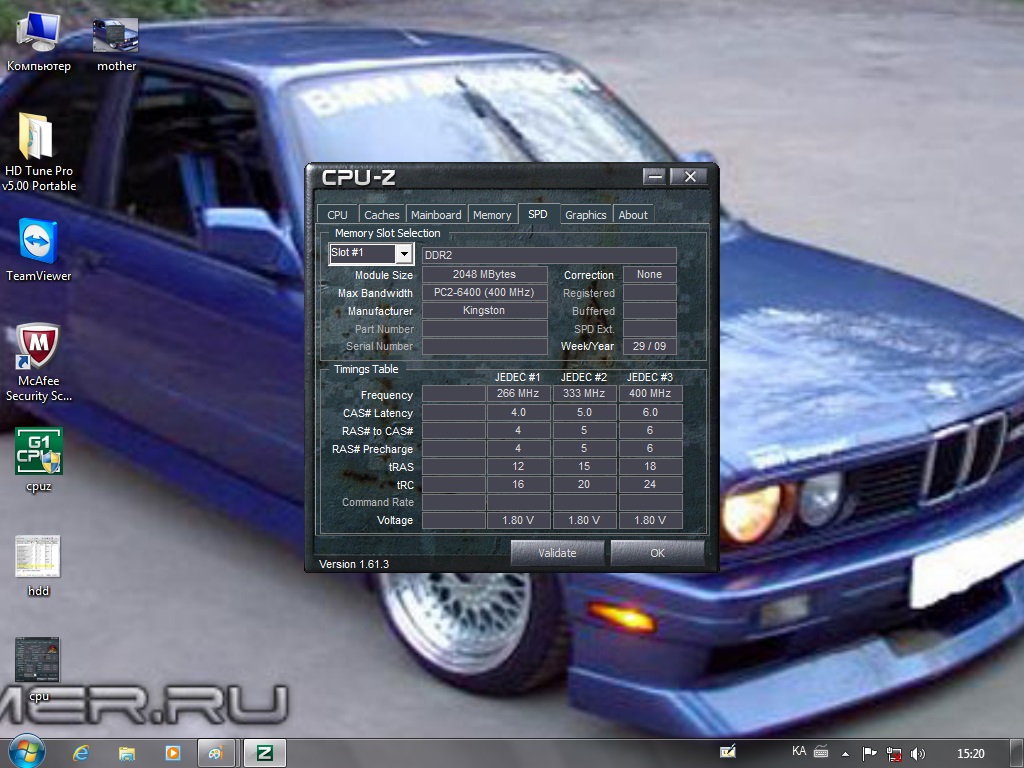Image resolution: width=1024 pixels, height=768 pixels.
Task: Select the SPD tab
Action: 538,214
